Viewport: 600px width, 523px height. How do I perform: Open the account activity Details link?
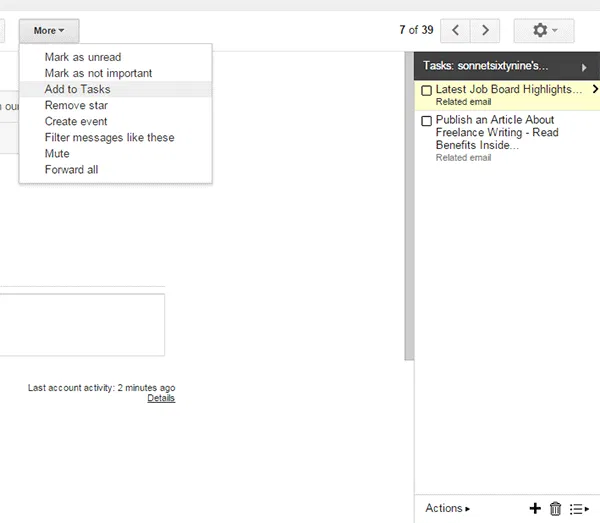(161, 398)
